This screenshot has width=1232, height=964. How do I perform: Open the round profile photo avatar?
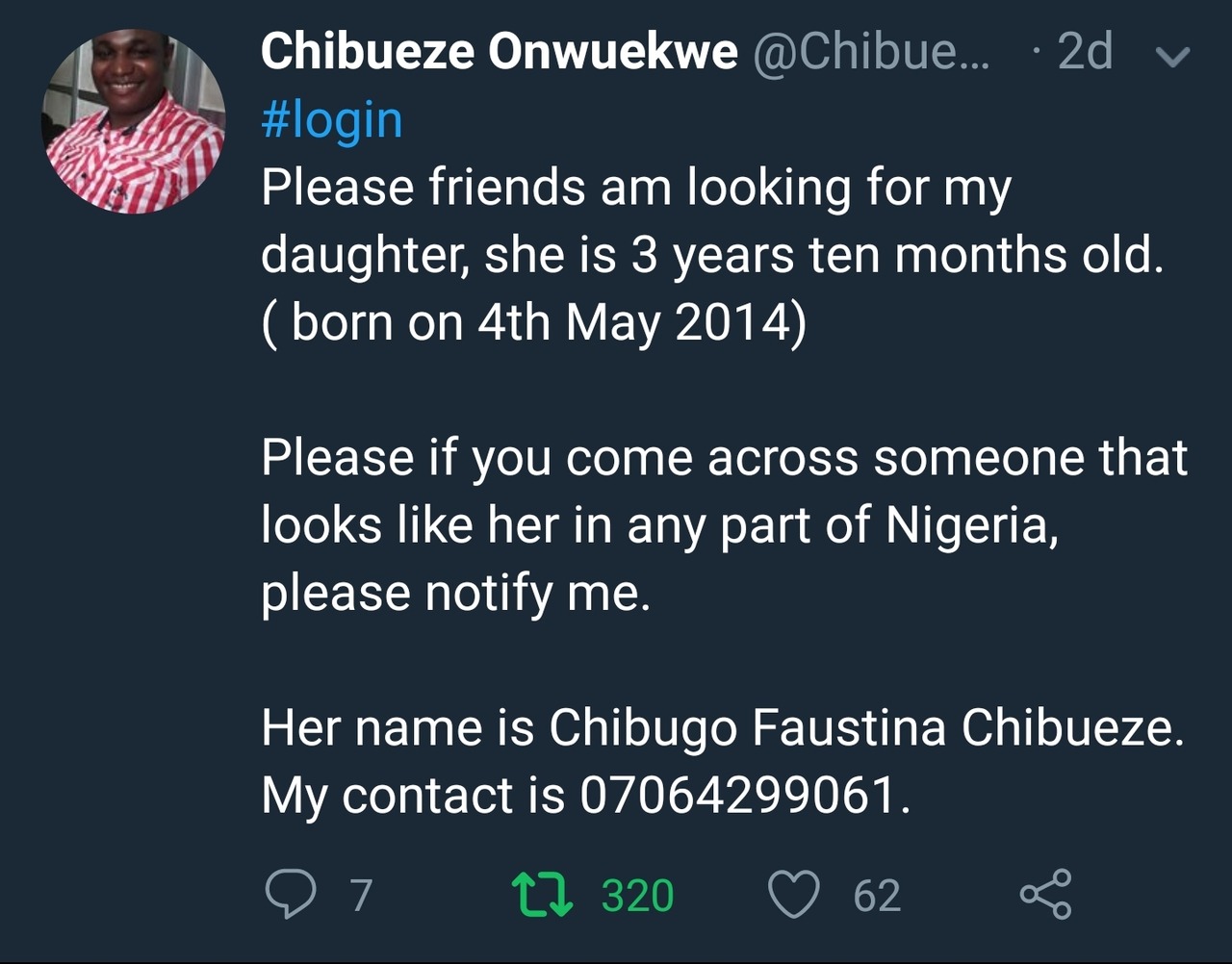133,120
